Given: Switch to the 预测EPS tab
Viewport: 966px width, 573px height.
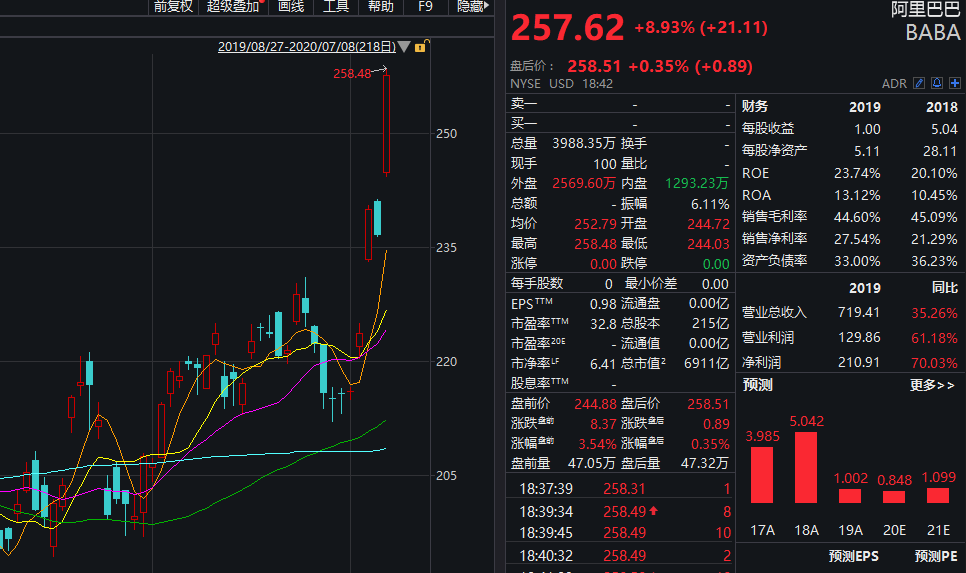Looking at the screenshot, I should coord(853,556).
